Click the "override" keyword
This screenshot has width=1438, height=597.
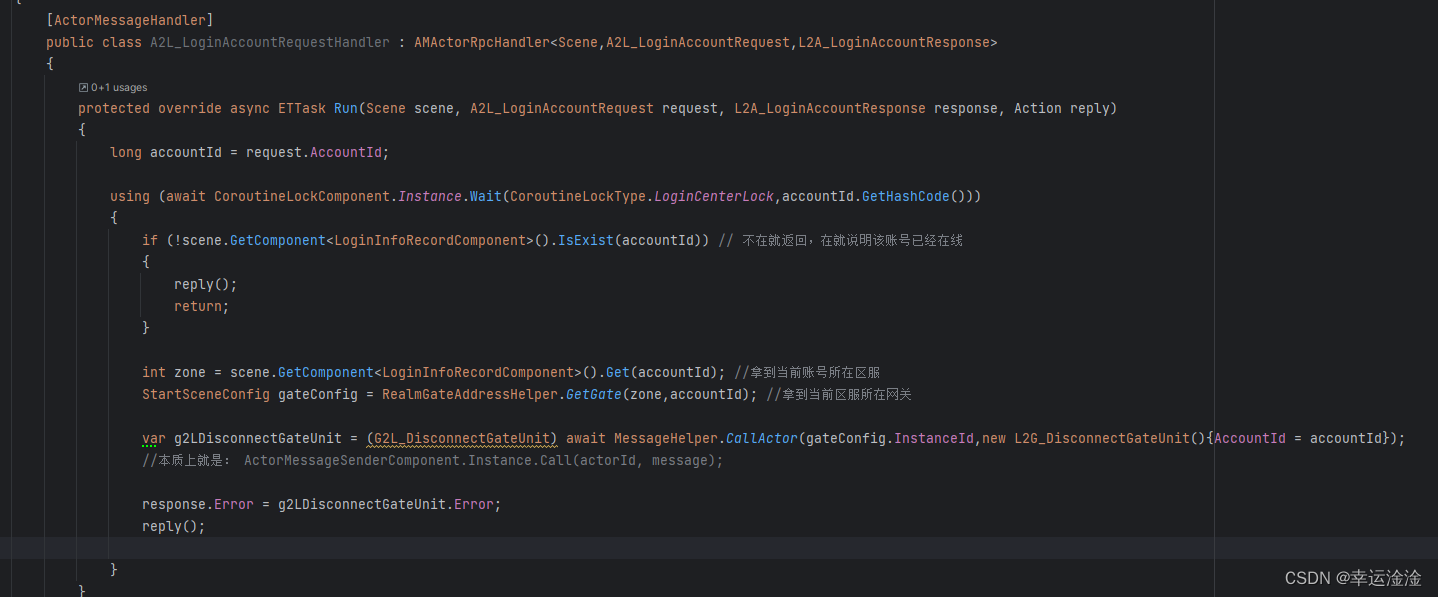(190, 108)
